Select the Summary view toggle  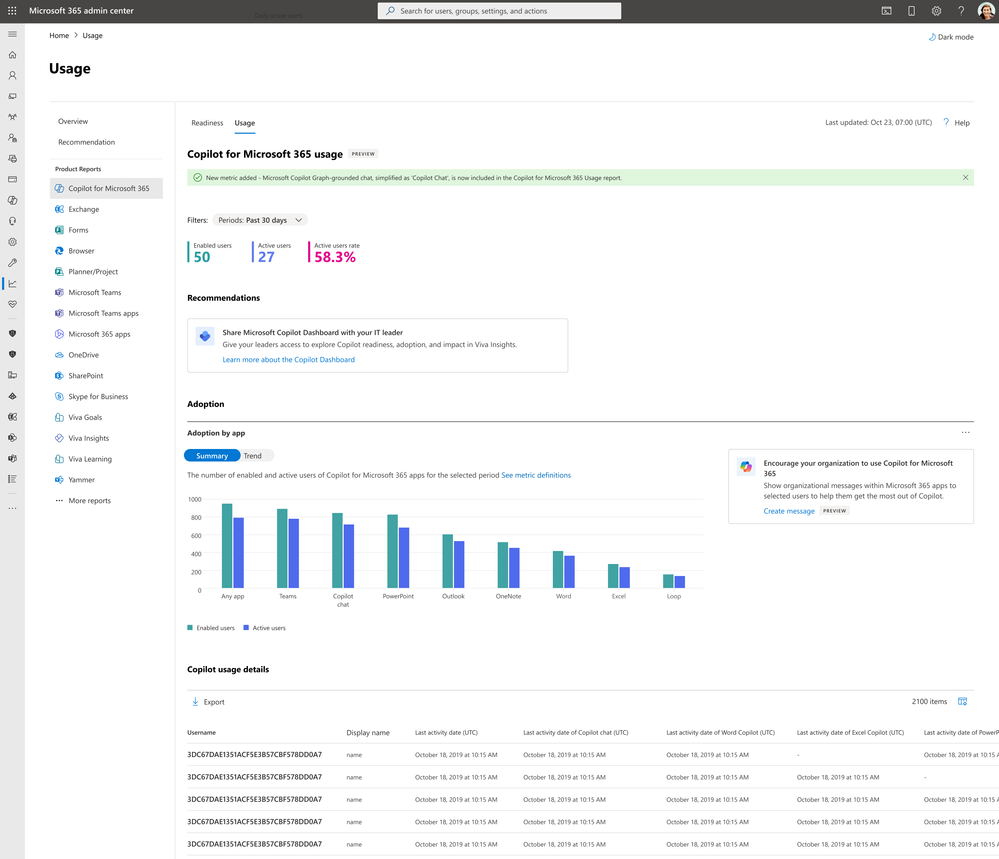click(x=212, y=456)
